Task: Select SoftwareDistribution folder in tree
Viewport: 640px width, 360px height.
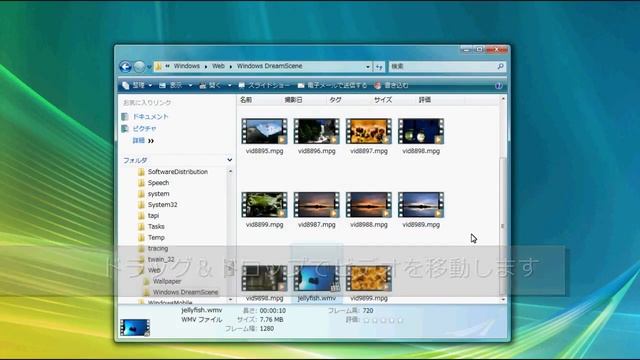Action: tap(178, 172)
